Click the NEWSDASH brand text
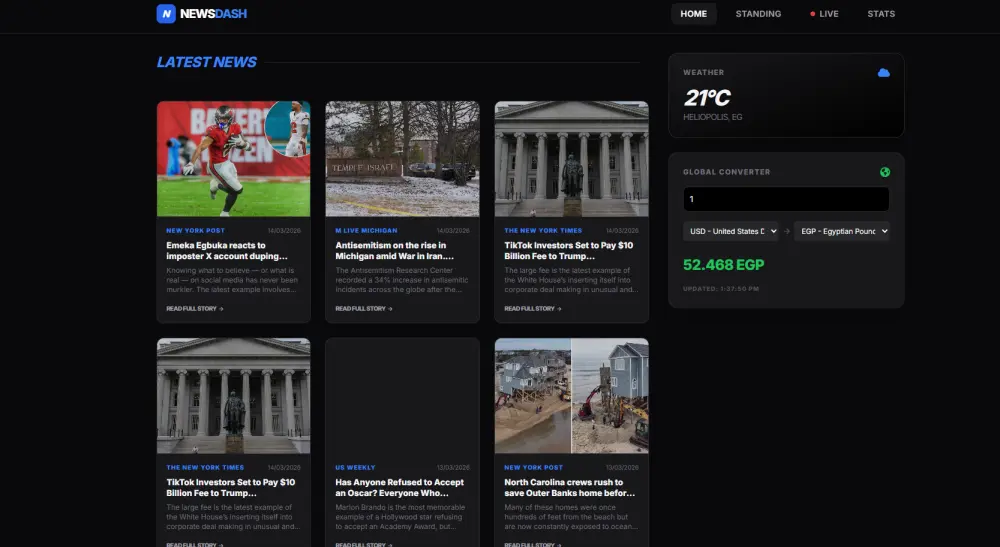 (213, 13)
